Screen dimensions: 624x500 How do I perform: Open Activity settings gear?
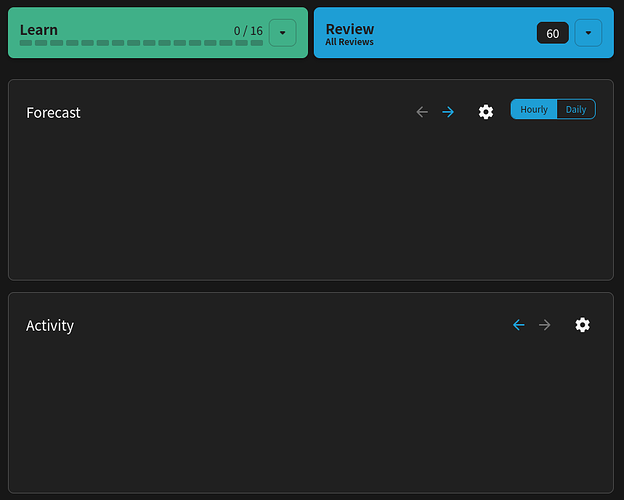pos(583,325)
